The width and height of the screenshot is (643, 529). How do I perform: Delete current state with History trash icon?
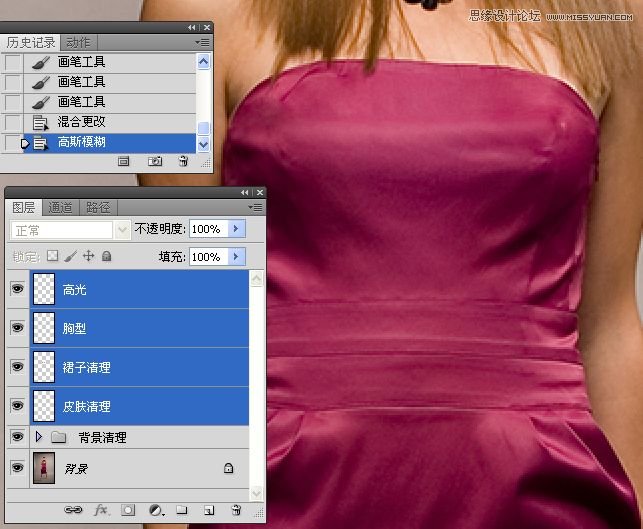[x=183, y=161]
